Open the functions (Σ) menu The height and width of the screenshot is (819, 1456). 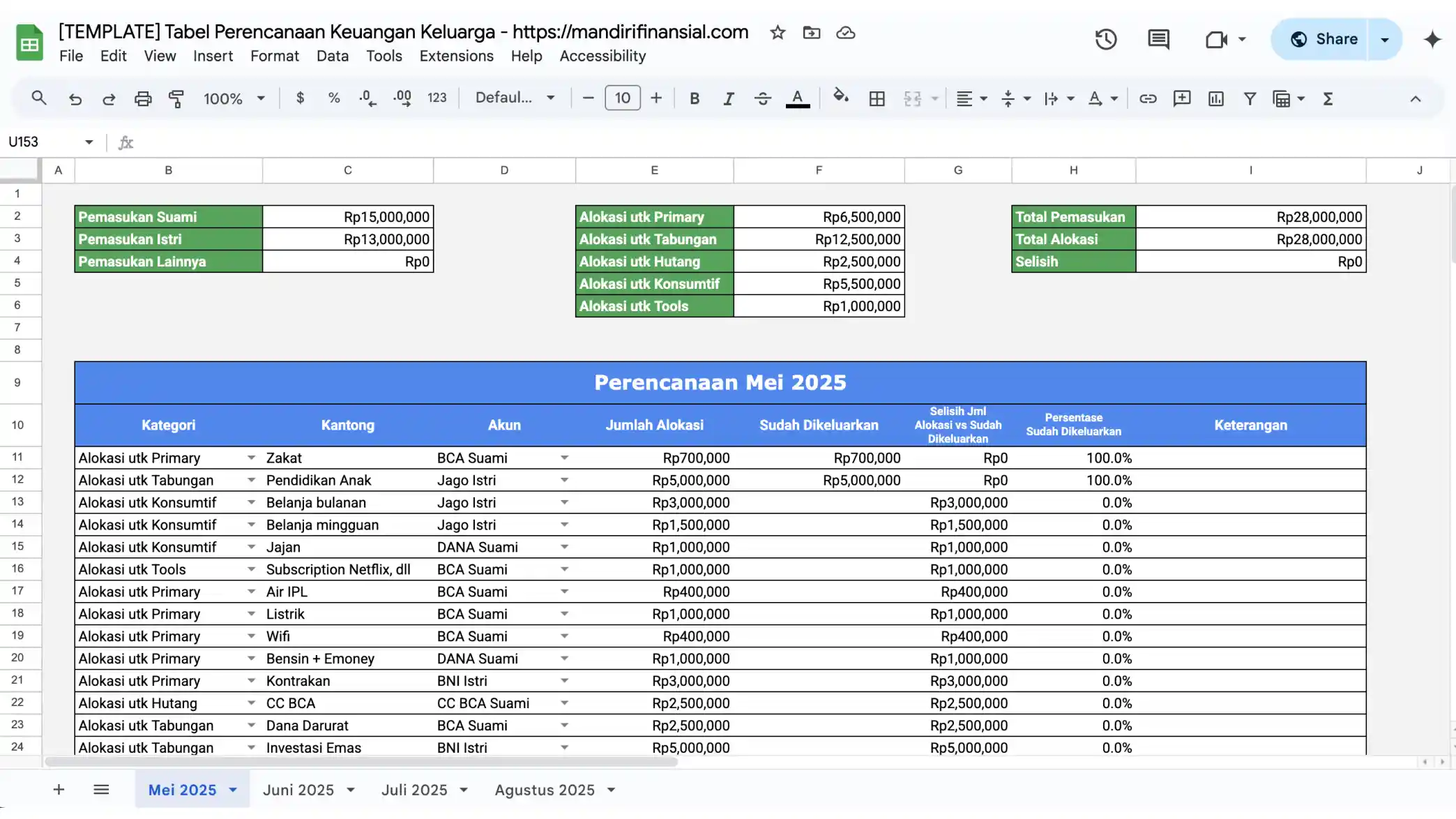[x=1327, y=98]
